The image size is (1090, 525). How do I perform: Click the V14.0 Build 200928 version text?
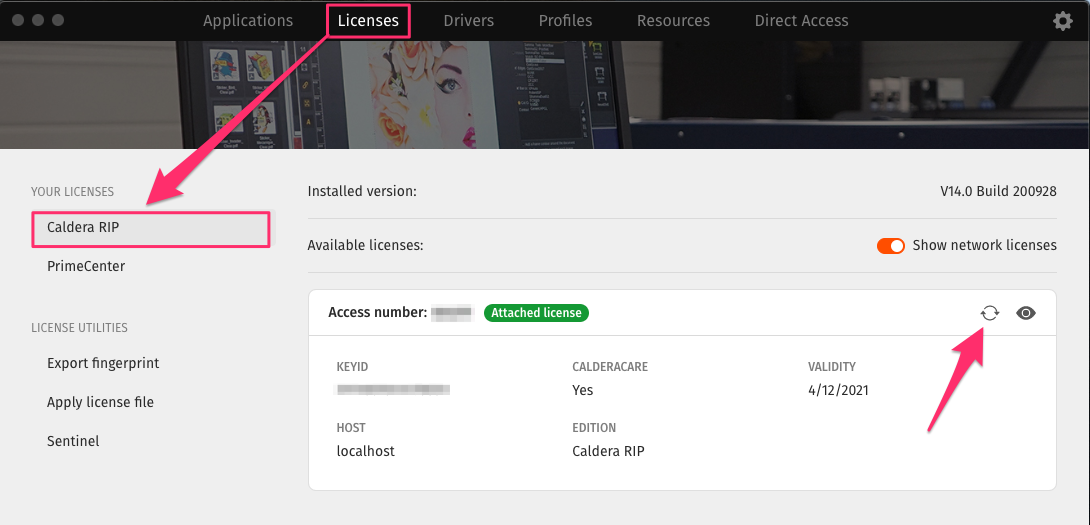click(998, 191)
